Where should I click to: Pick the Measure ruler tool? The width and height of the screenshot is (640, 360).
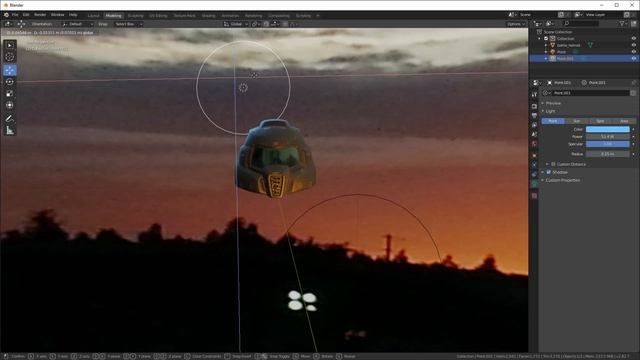pos(9,131)
